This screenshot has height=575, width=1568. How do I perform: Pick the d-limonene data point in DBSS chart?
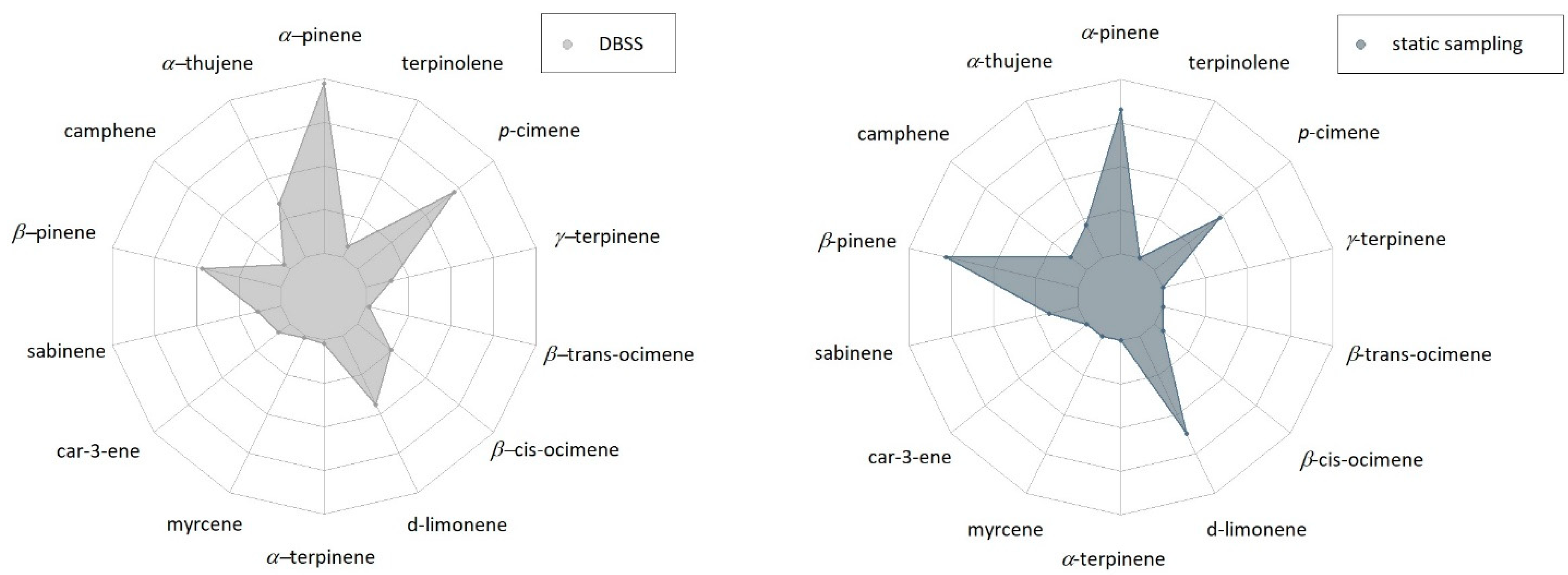point(376,405)
